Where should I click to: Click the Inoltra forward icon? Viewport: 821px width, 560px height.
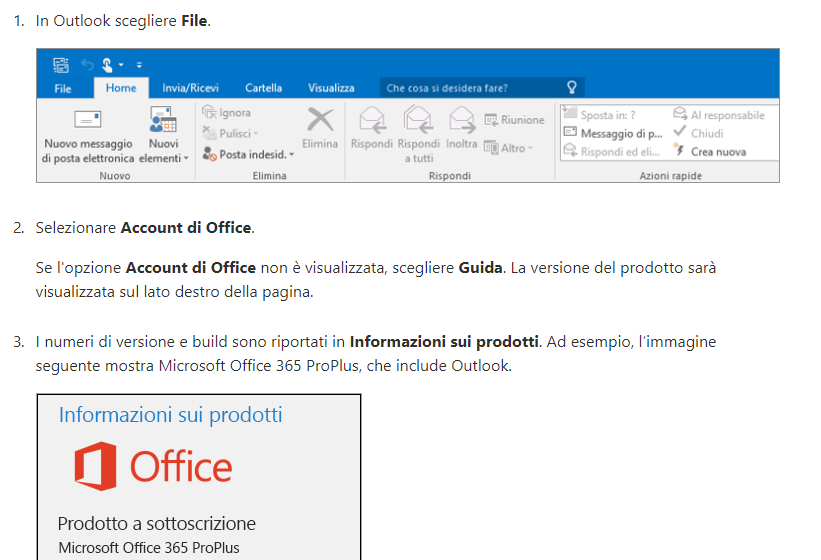[x=462, y=120]
